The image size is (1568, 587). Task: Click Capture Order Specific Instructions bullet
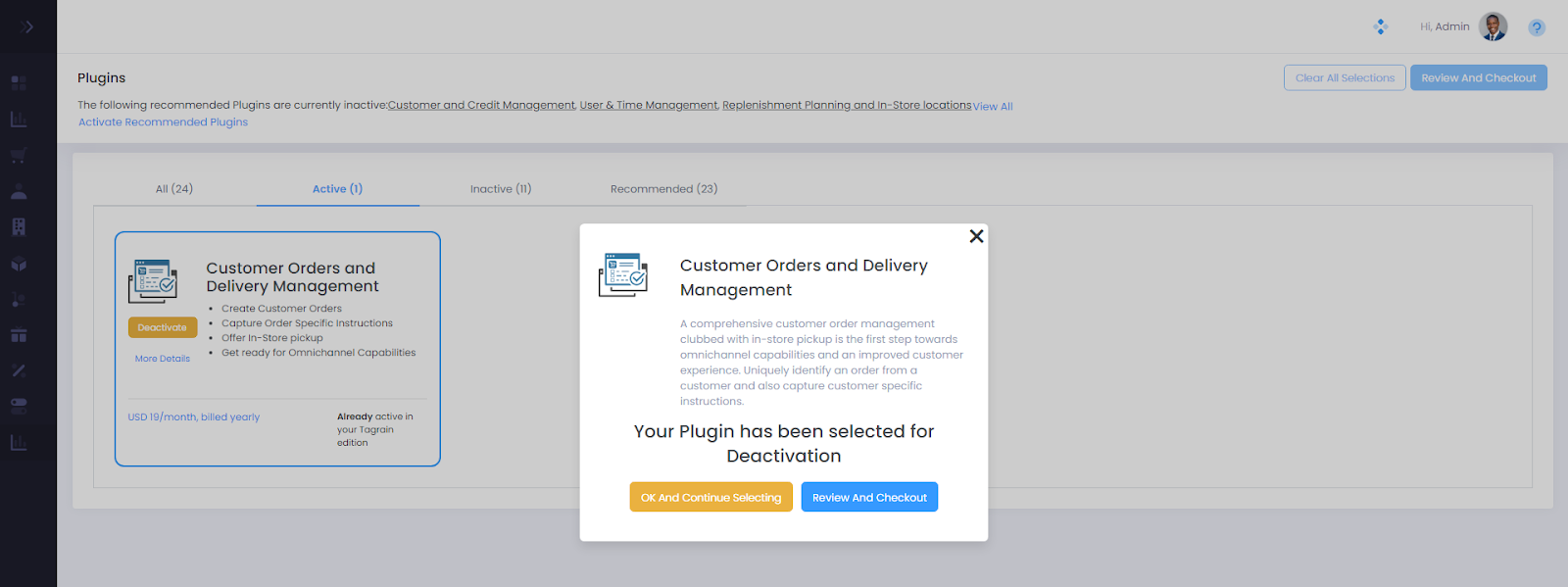pyautogui.click(x=307, y=323)
